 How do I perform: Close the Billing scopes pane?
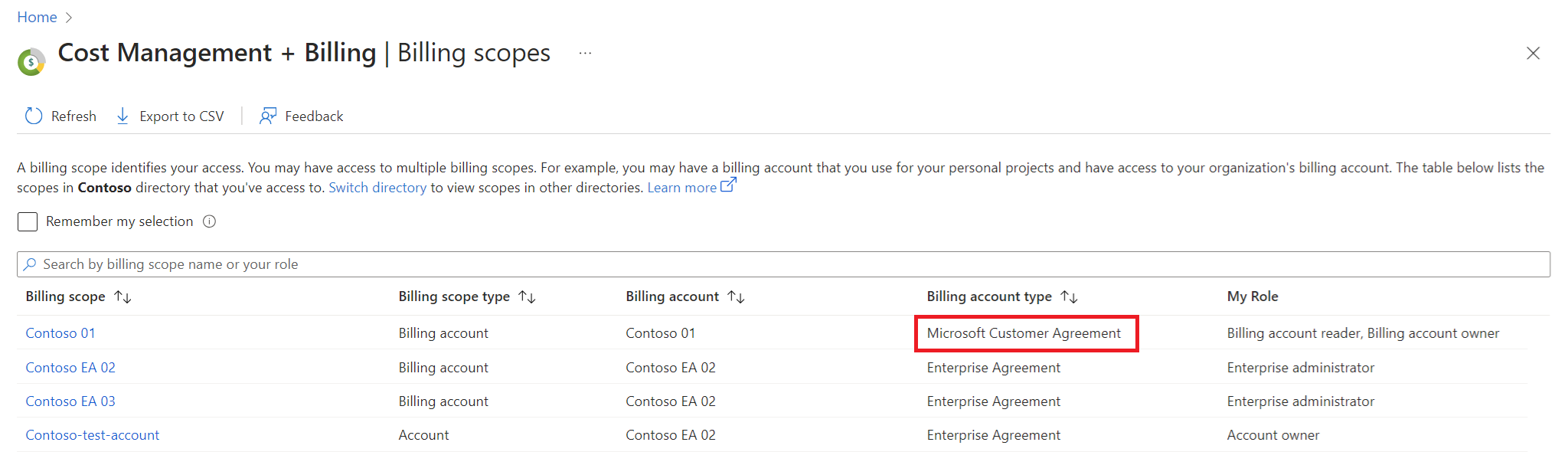1533,54
